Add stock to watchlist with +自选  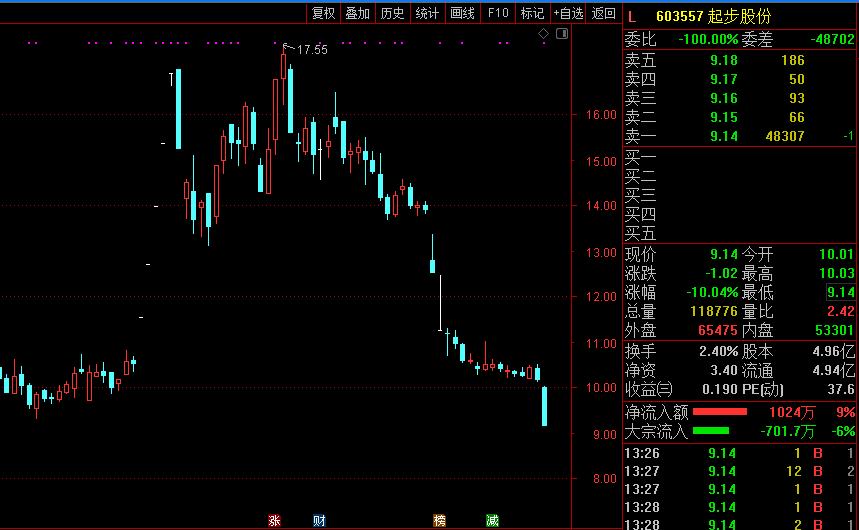[x=567, y=13]
